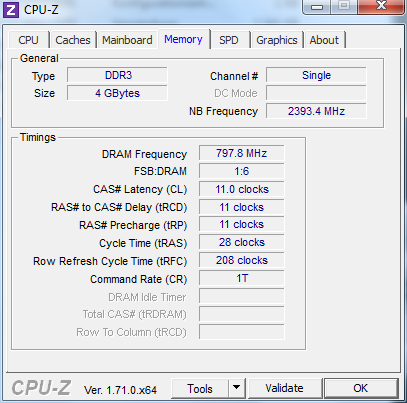Viewport: 407px width, 403px height.
Task: Open the Caches tab
Action: point(73,40)
